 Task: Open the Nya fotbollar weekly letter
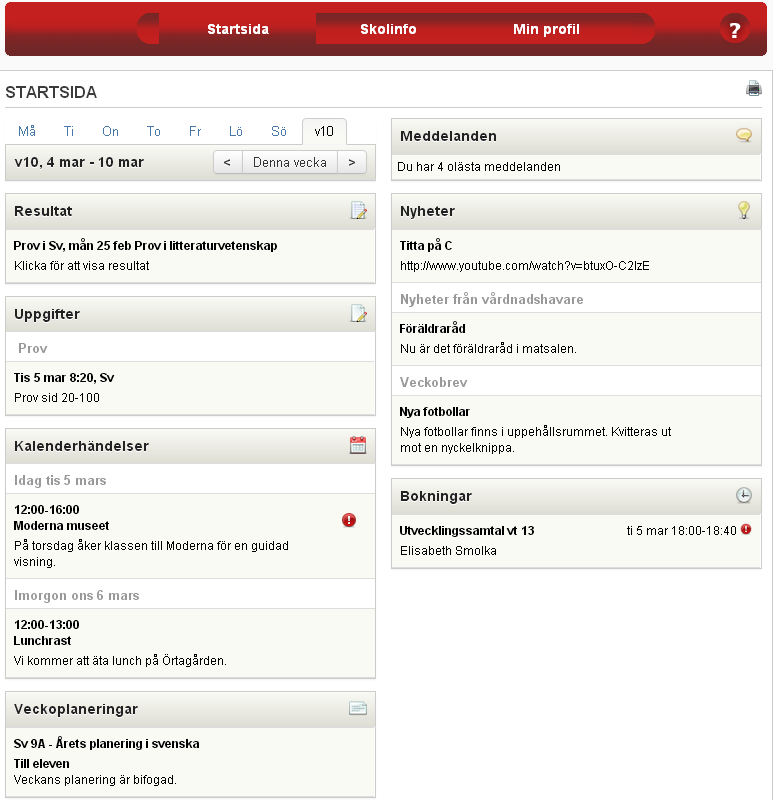click(434, 412)
